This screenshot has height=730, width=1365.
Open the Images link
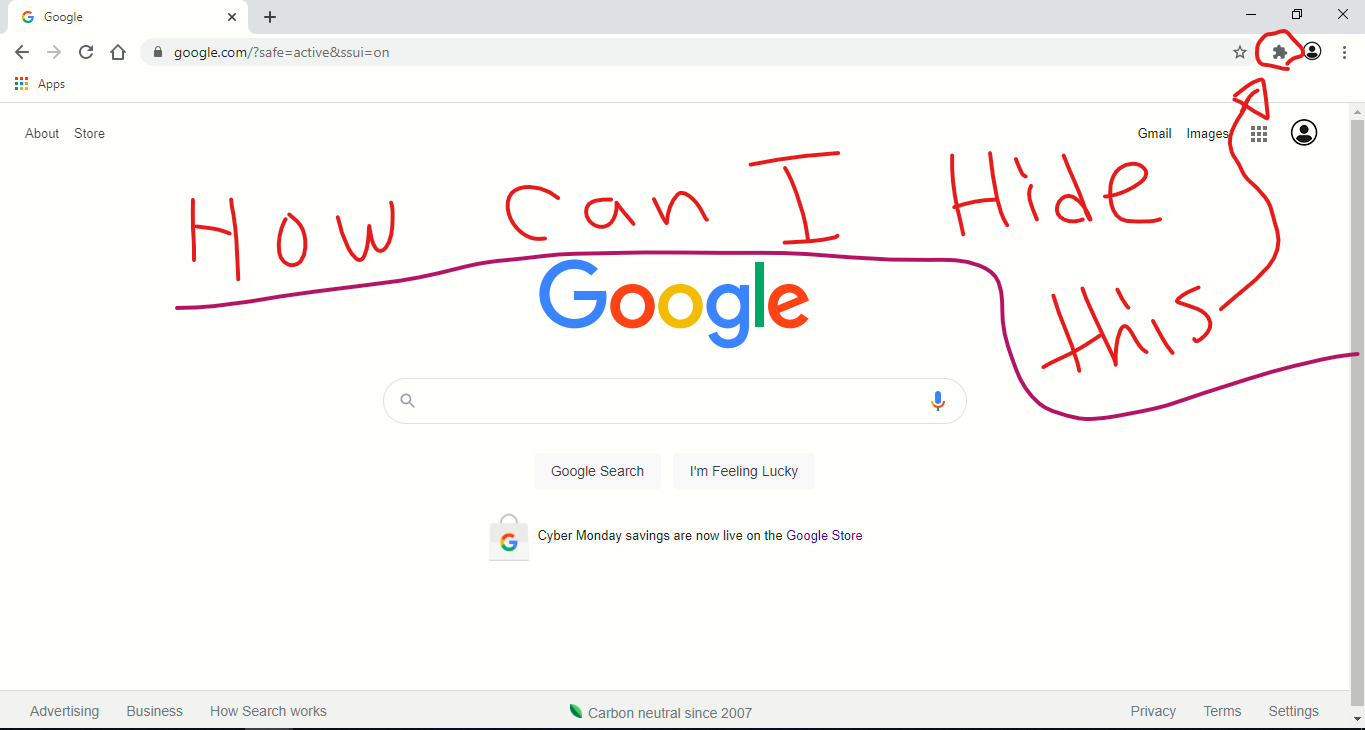point(1207,133)
